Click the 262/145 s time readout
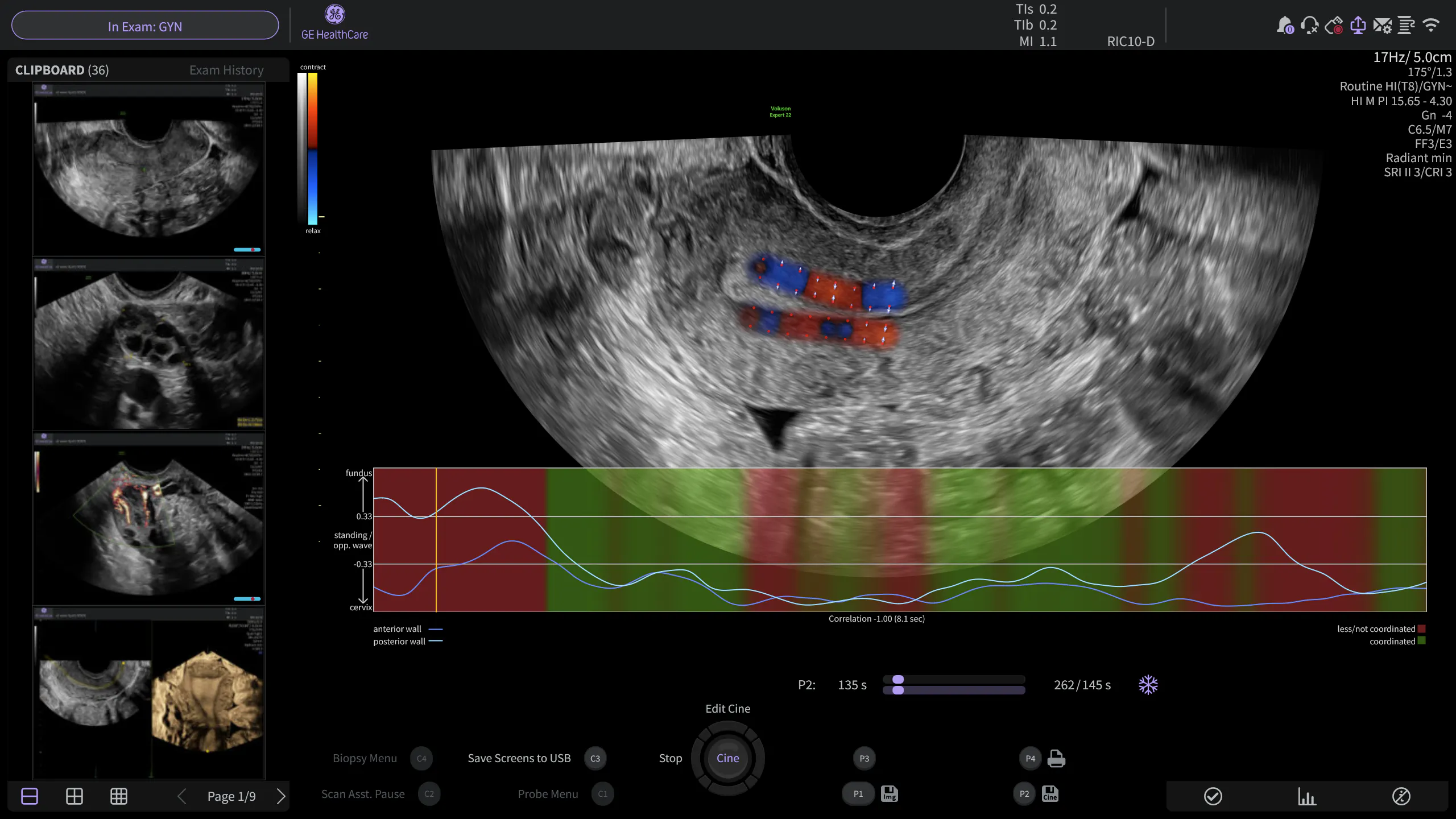 tap(1082, 685)
